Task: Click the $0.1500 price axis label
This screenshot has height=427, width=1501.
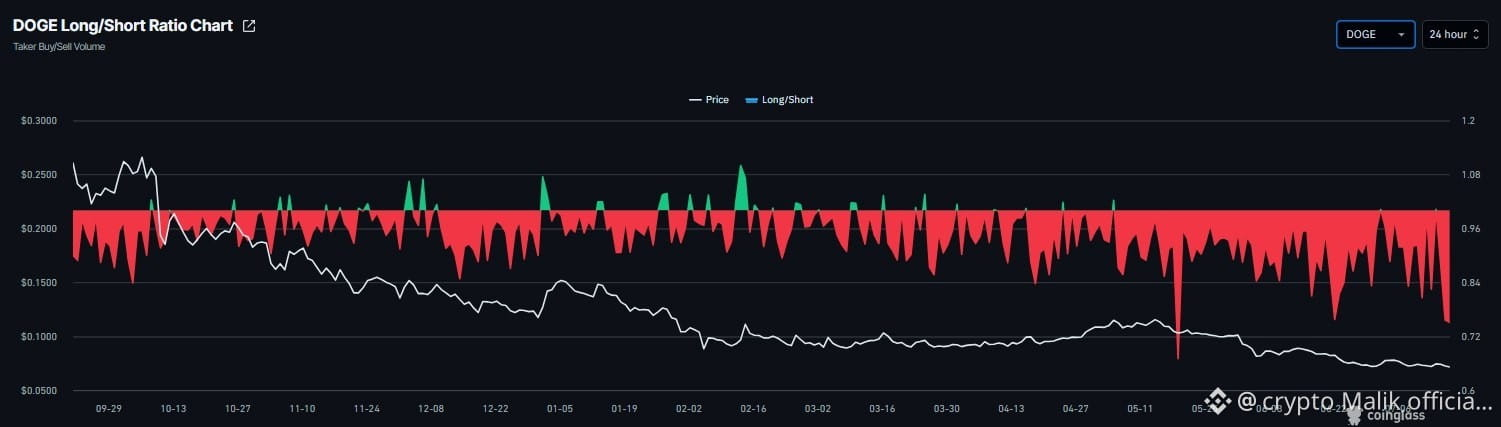Action: 38,283
